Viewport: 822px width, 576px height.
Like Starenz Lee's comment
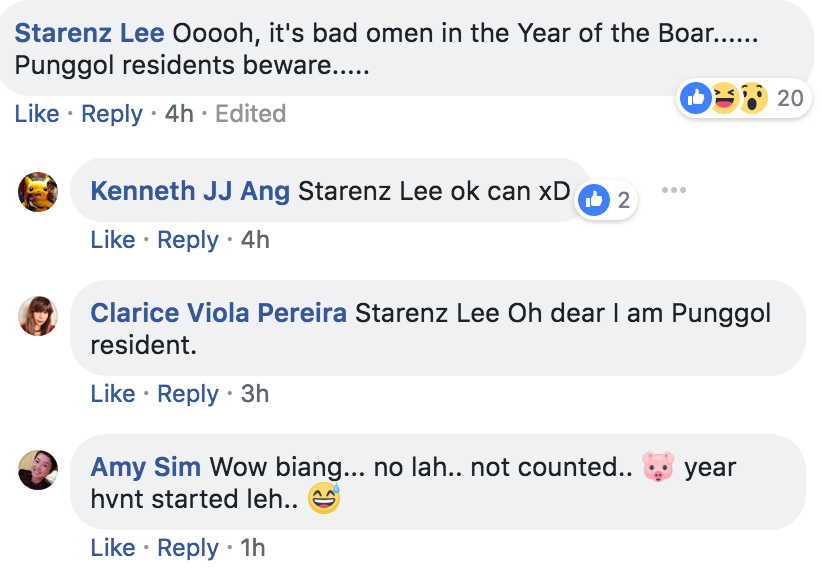[37, 114]
